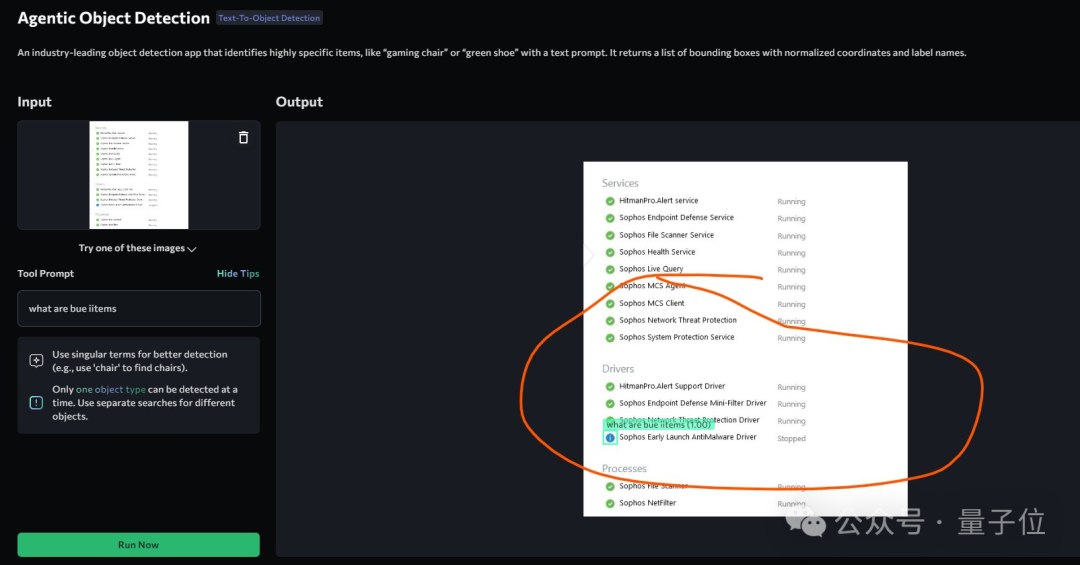This screenshot has height=565, width=1080.
Task: Click the blue info icon beside Early Launch AntiMalware Driver
Action: 610,438
